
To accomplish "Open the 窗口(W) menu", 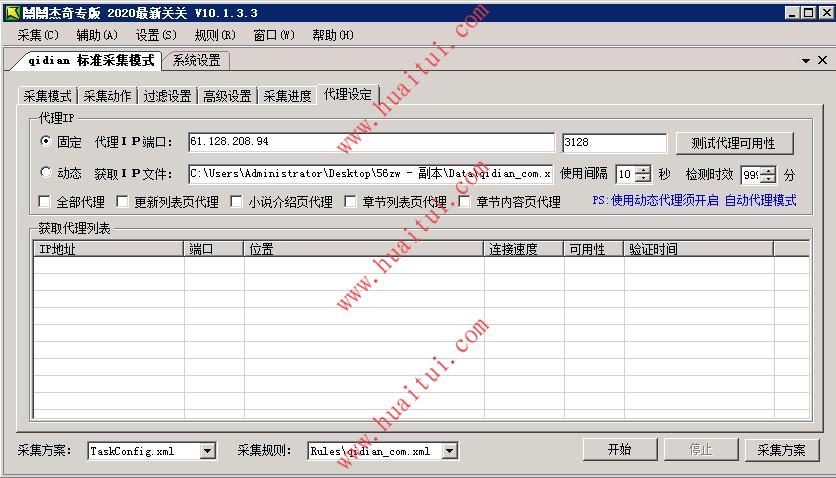I will pyautogui.click(x=274, y=35).
